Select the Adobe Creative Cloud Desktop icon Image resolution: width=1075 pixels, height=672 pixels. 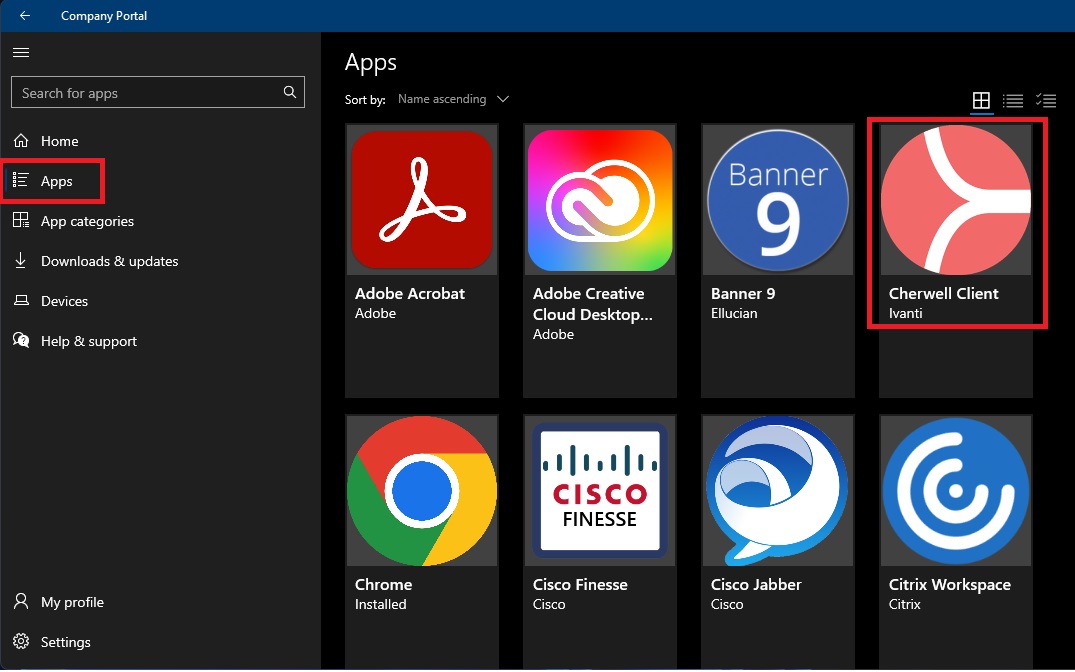599,201
